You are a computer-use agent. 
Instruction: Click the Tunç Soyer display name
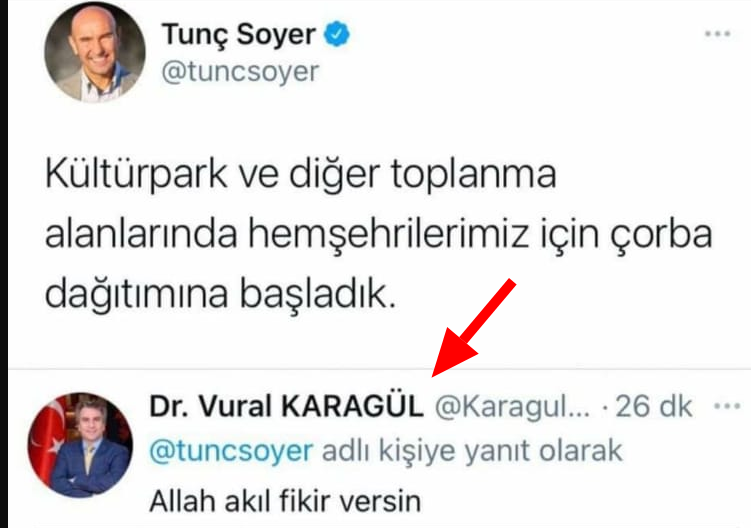point(239,34)
